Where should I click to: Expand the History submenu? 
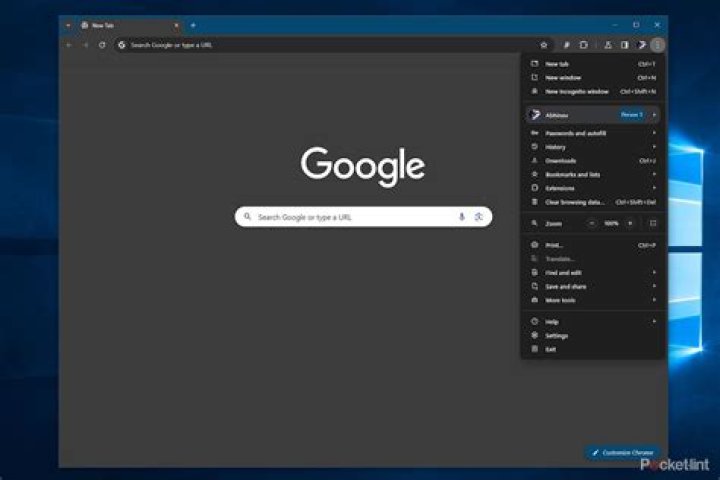[x=593, y=147]
